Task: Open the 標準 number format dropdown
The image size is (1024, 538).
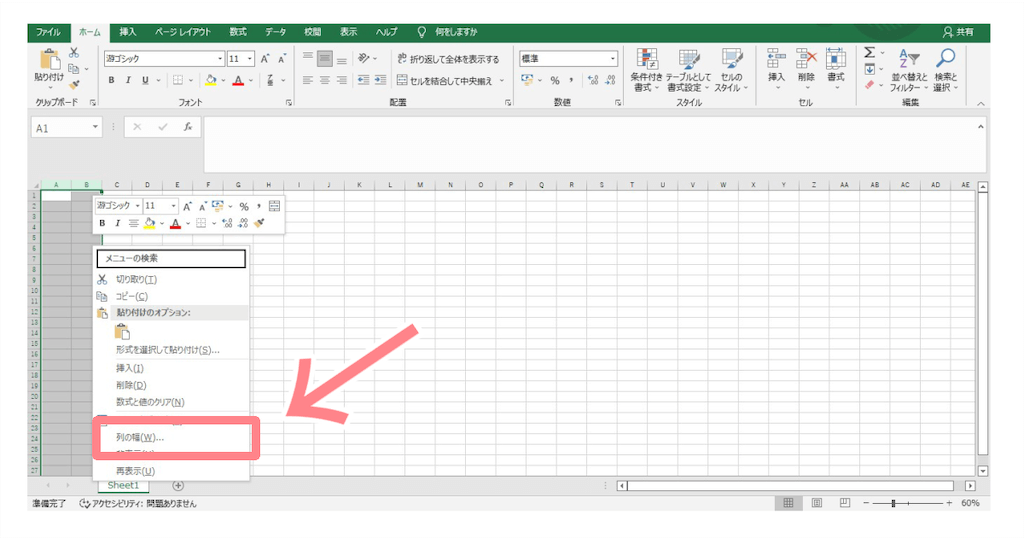Action: pos(613,59)
